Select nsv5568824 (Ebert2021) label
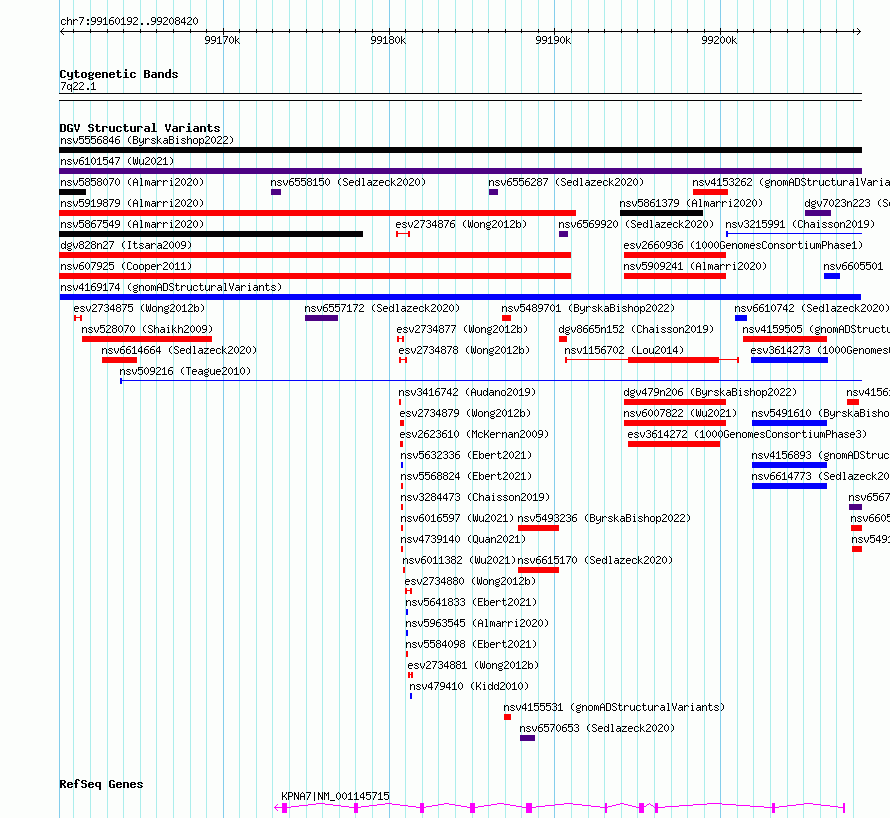This screenshot has height=818, width=890. point(466,476)
